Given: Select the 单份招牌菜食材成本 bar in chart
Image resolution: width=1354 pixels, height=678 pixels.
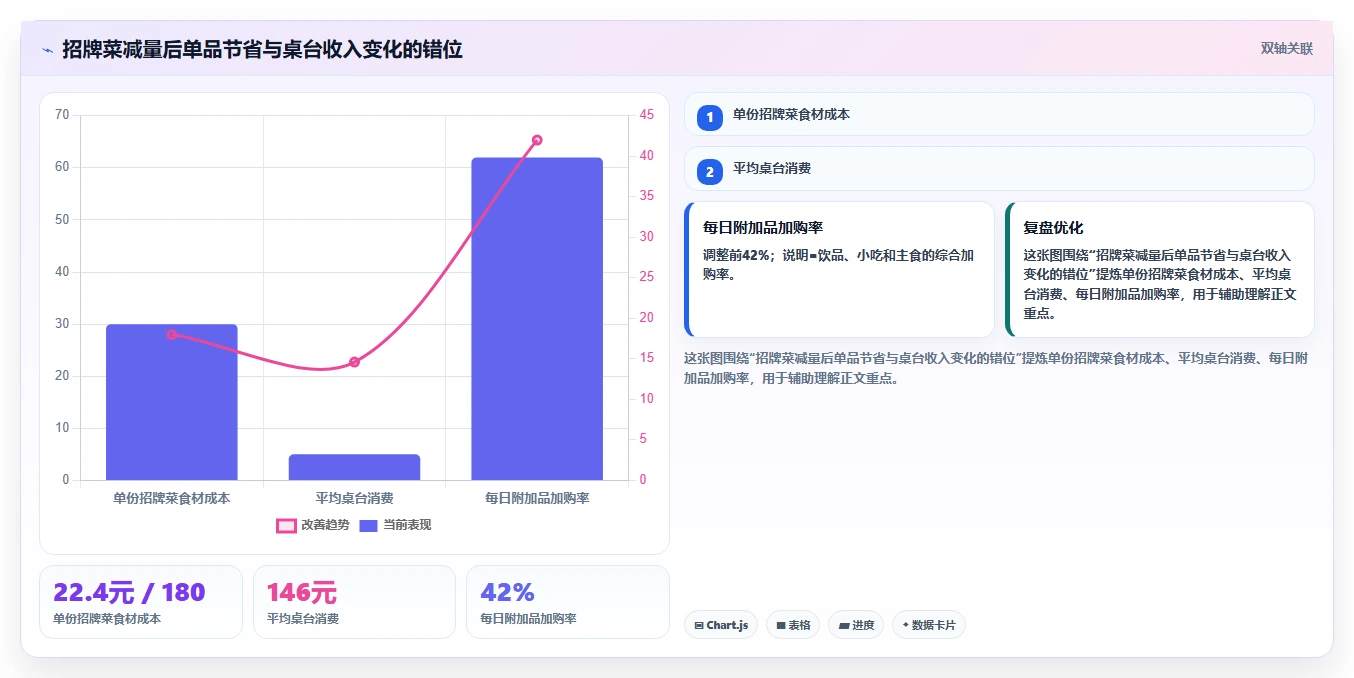Looking at the screenshot, I should (x=172, y=402).
